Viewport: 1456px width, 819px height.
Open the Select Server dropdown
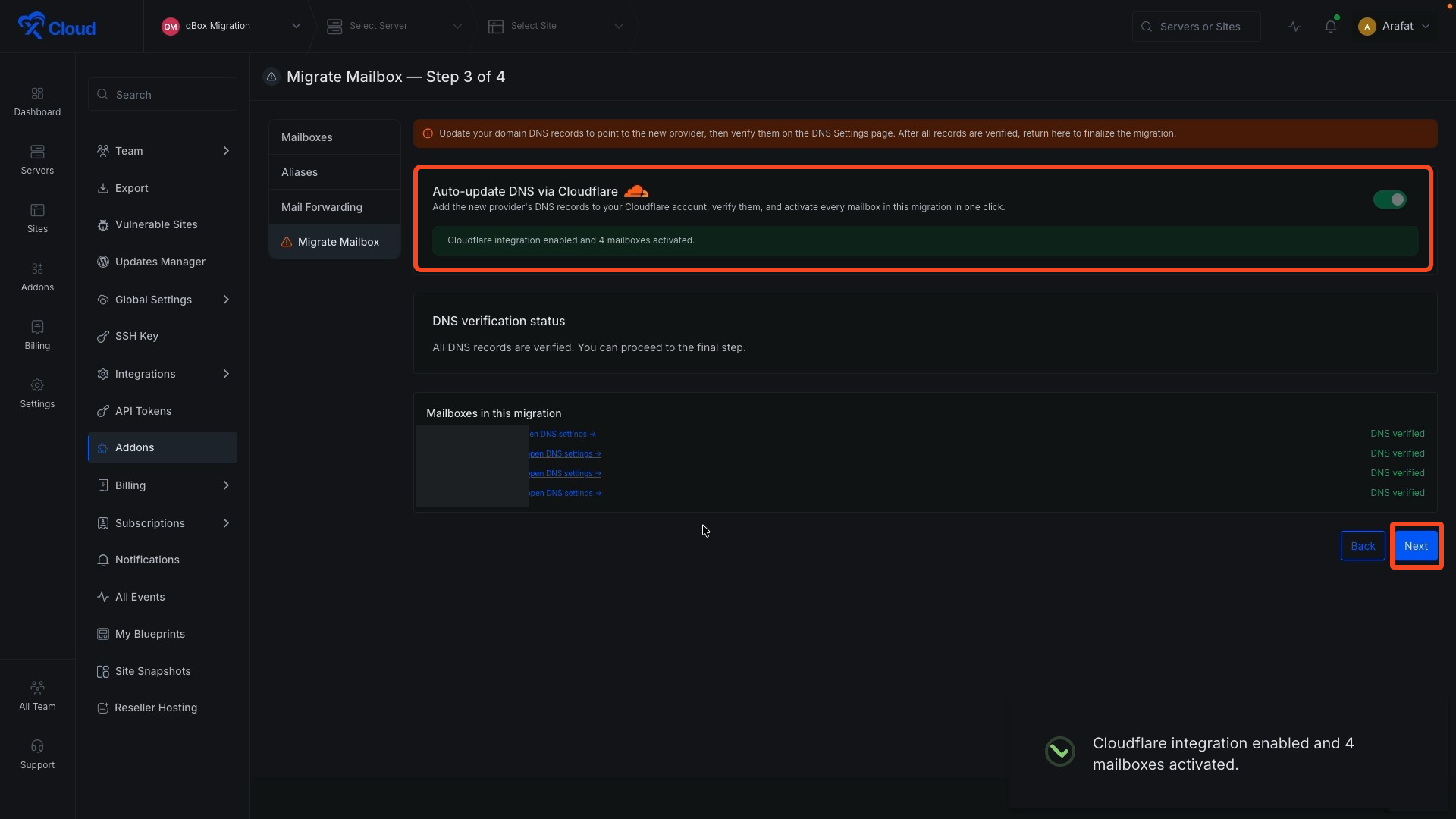[x=394, y=26]
